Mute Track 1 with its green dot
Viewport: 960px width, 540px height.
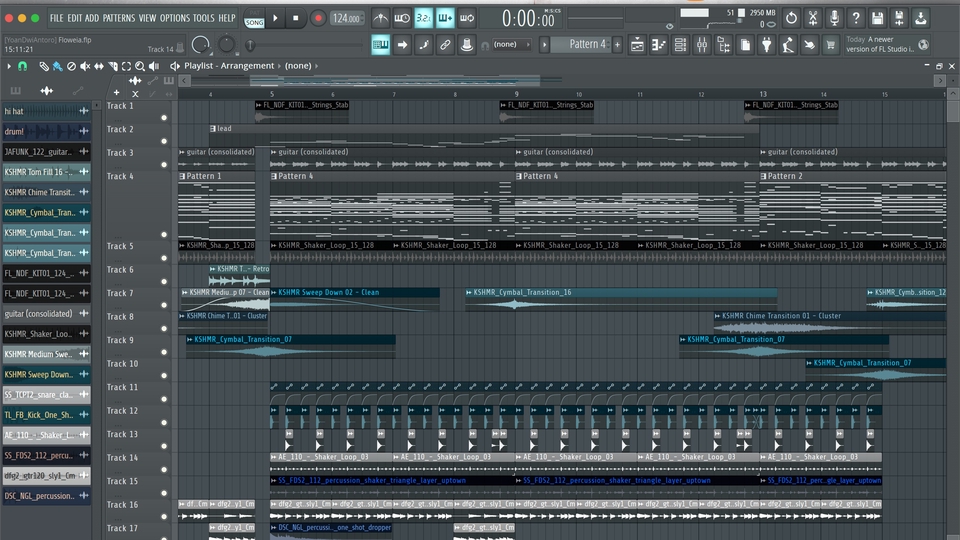point(164,118)
